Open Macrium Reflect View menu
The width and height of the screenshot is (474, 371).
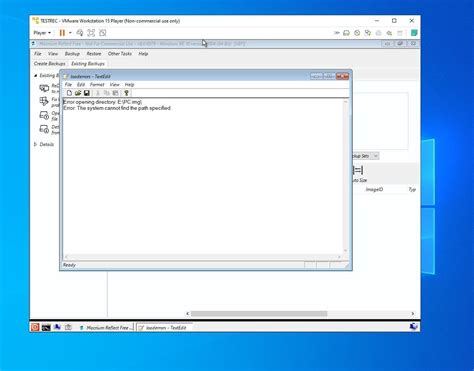(53, 54)
